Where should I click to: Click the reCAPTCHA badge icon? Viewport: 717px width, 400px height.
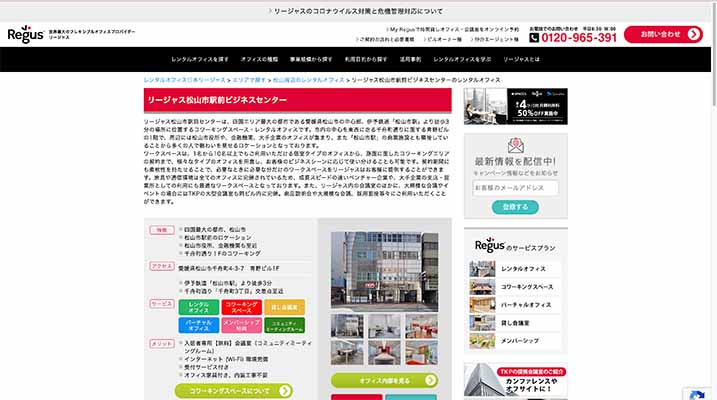pyautogui.click(x=696, y=395)
